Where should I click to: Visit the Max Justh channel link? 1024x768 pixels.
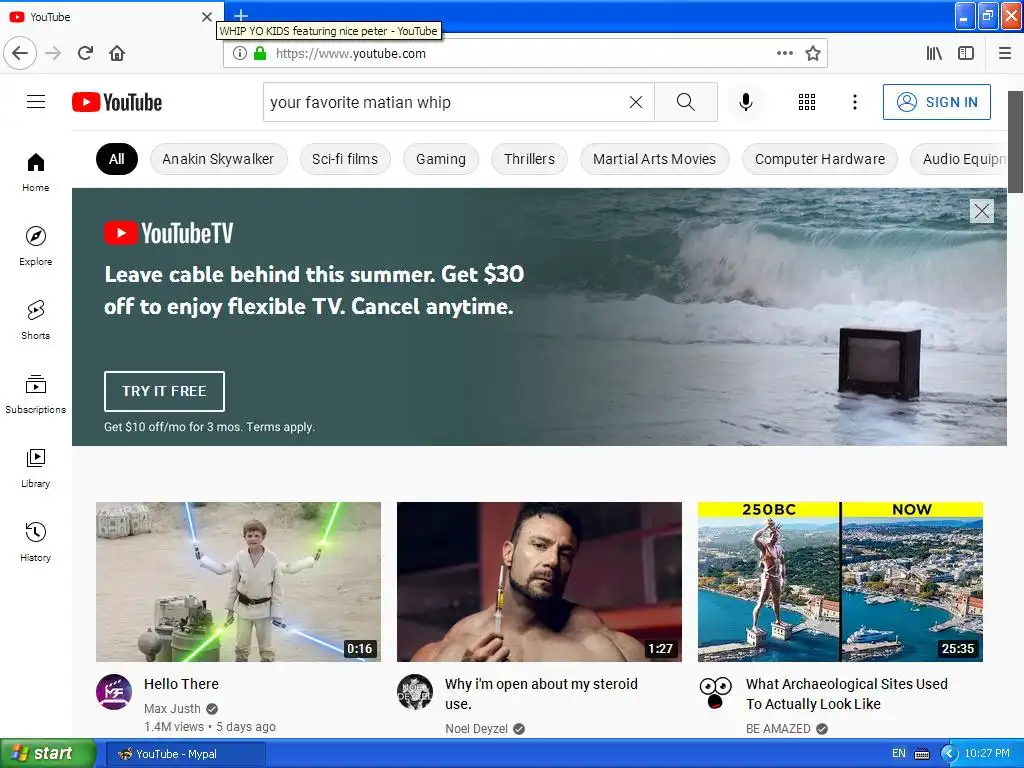tap(172, 709)
